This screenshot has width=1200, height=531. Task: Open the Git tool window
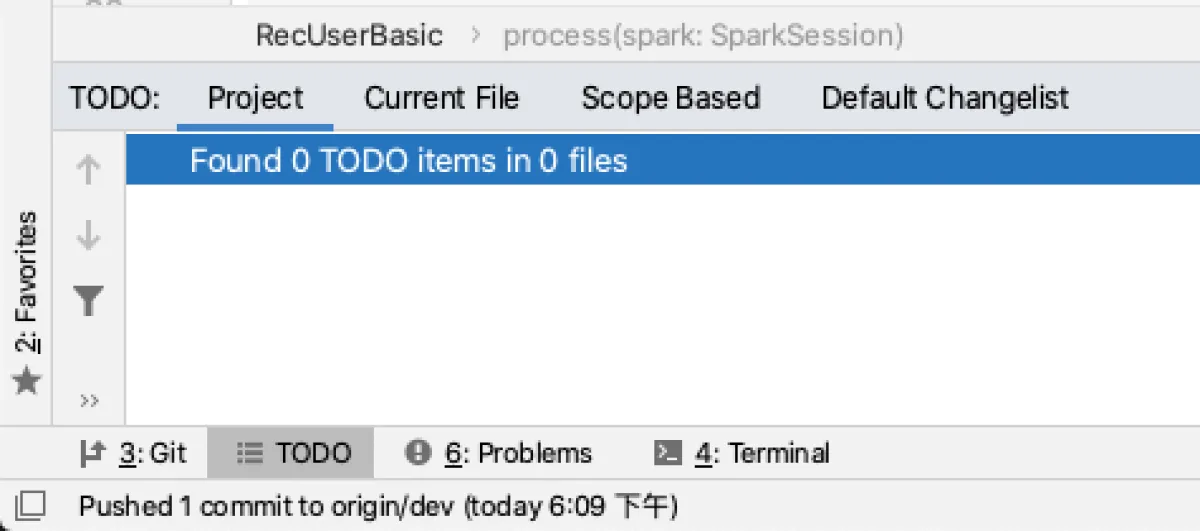(133, 453)
